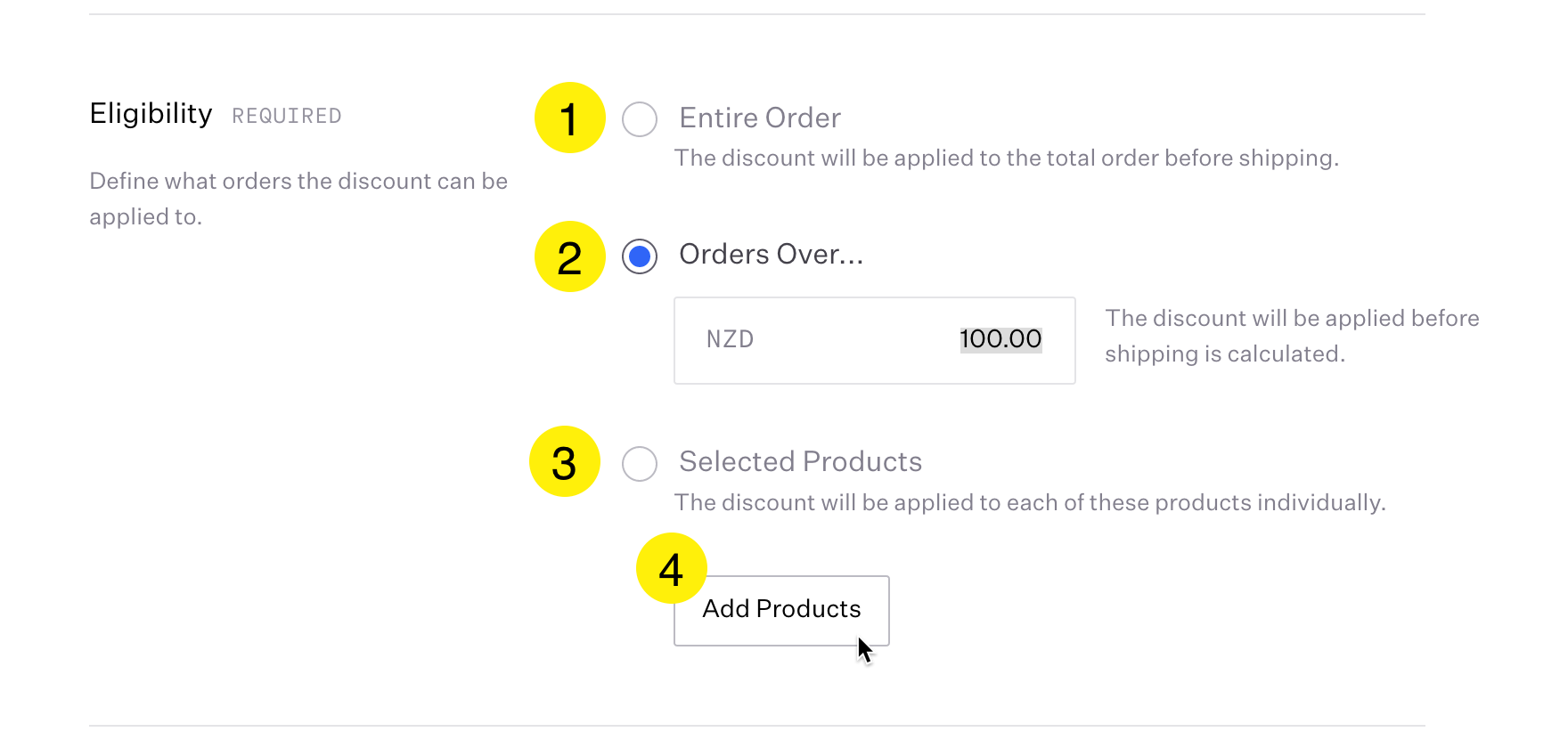
Task: Click the 'total order before shipping' description
Action: click(x=1007, y=159)
